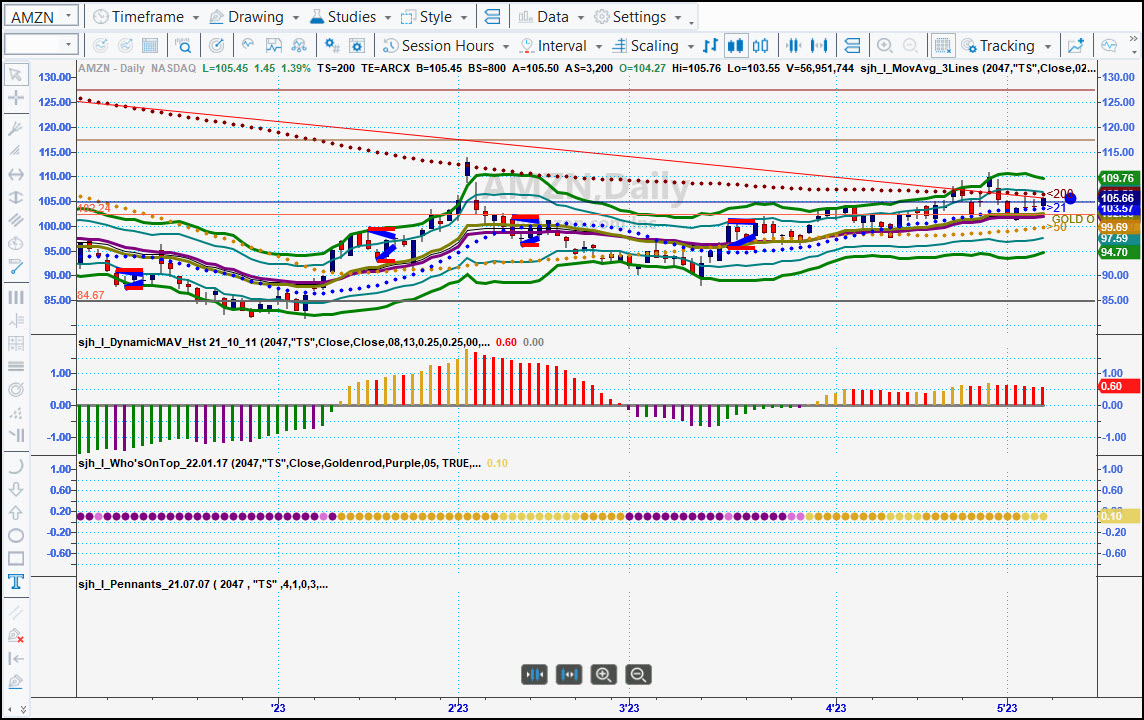The image size is (1144, 720).
Task: Open the AMZN symbol dropdown
Action: tap(67, 16)
